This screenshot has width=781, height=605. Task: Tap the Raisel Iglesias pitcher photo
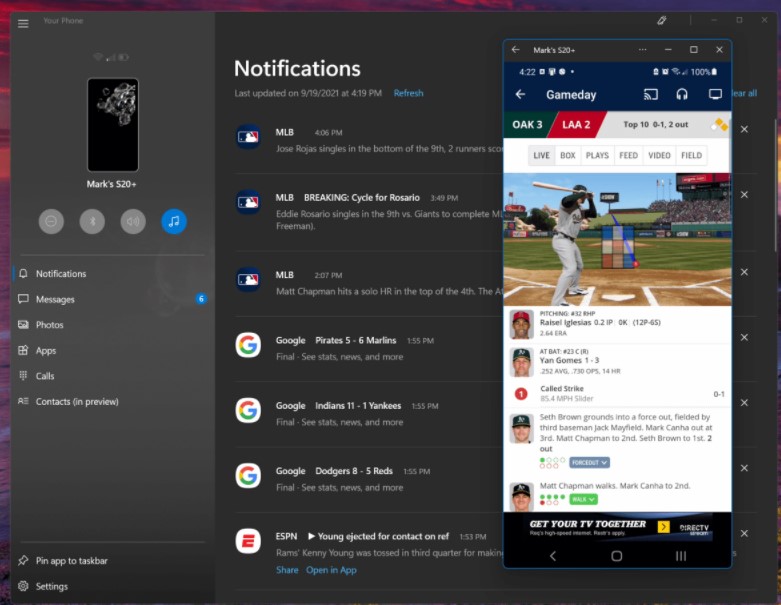tap(521, 324)
